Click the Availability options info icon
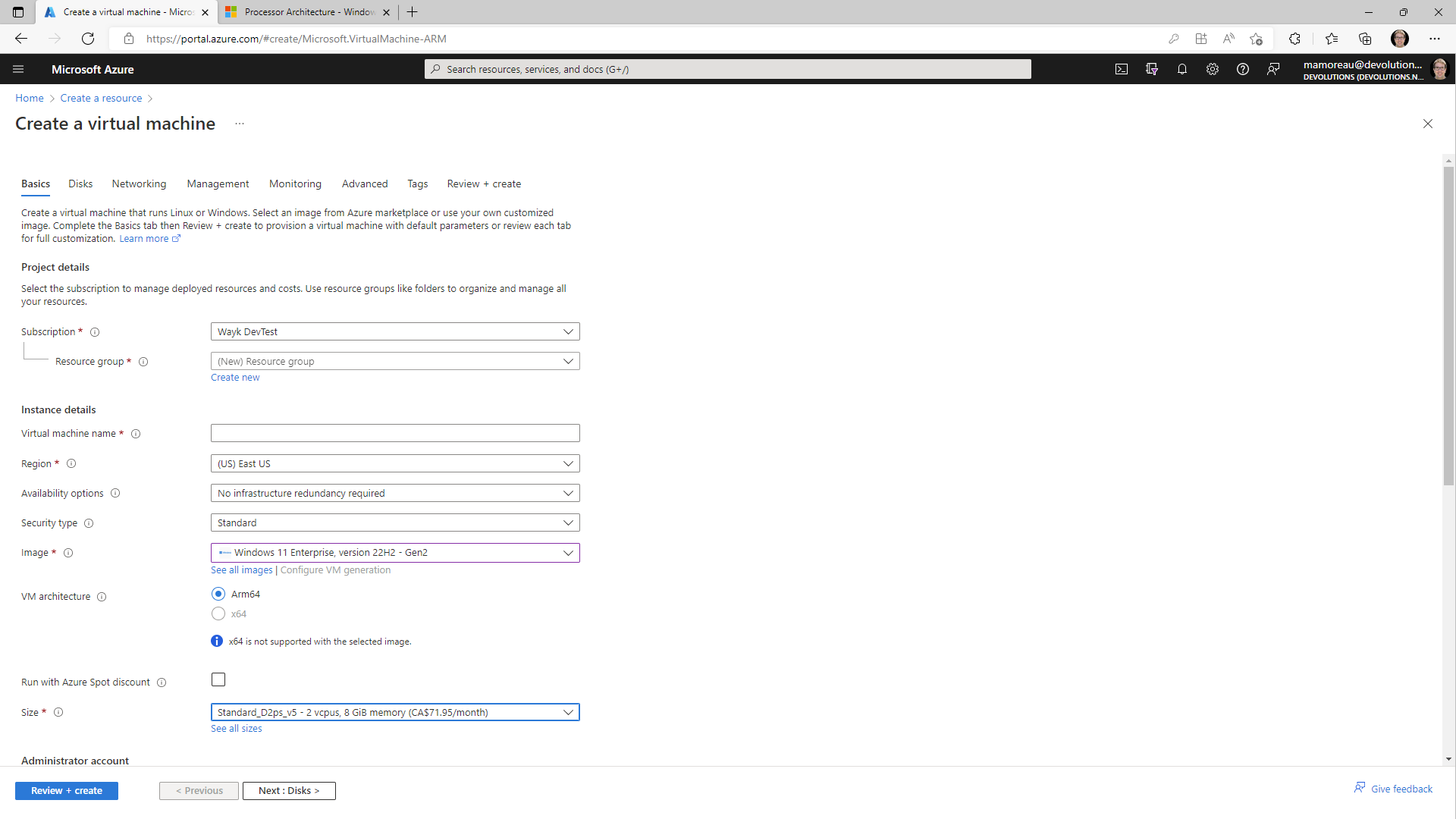The height and width of the screenshot is (819, 1456). 115,493
